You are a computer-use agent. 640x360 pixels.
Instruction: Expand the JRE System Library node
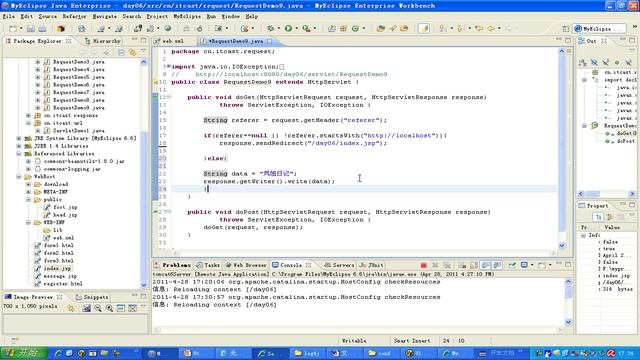19,138
